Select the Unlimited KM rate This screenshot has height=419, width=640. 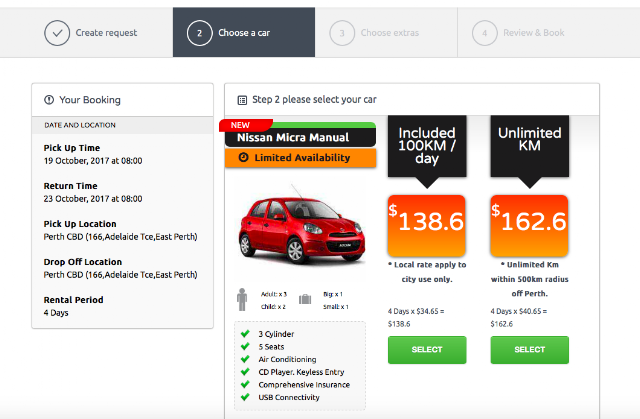pyautogui.click(x=529, y=349)
